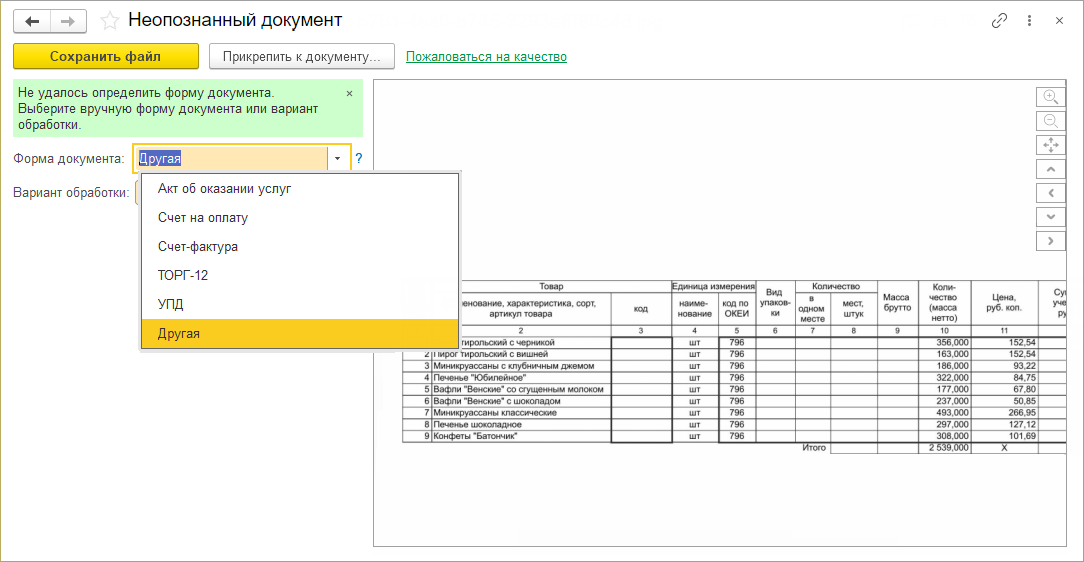Zoom in on the document preview
The image size is (1084, 562).
click(1050, 97)
